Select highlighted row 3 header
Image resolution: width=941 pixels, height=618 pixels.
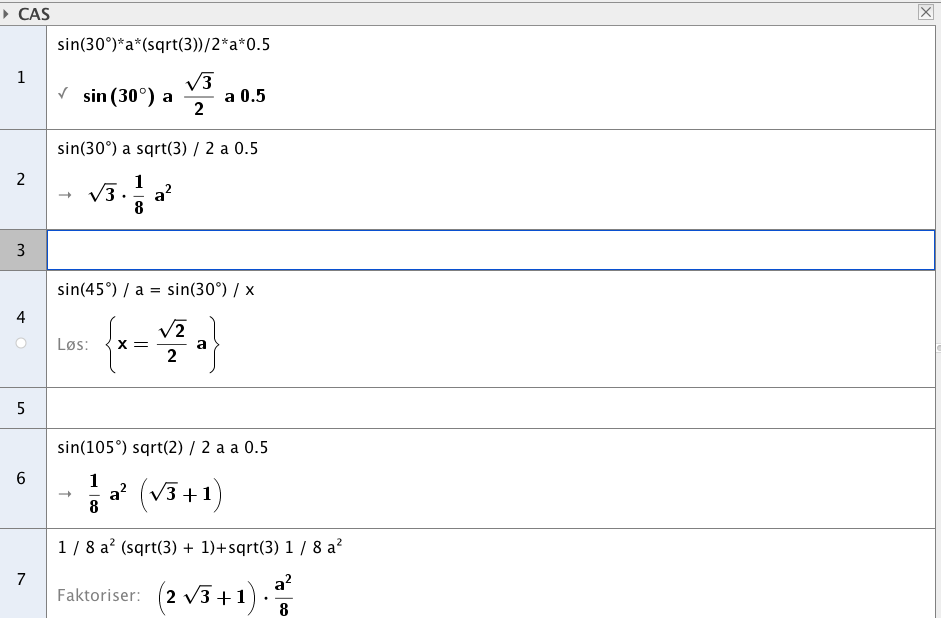21,250
